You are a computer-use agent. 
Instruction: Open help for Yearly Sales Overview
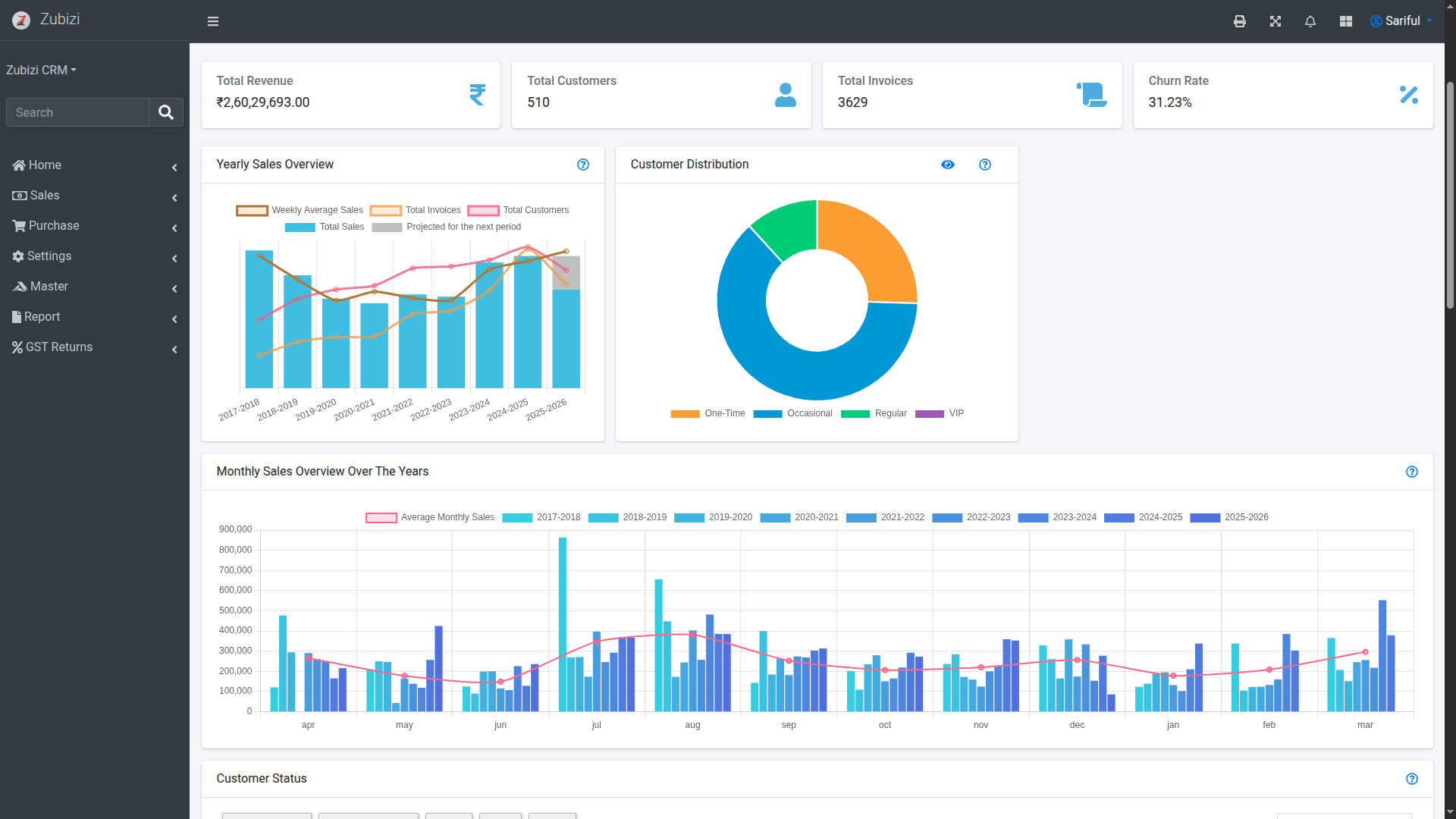(583, 165)
